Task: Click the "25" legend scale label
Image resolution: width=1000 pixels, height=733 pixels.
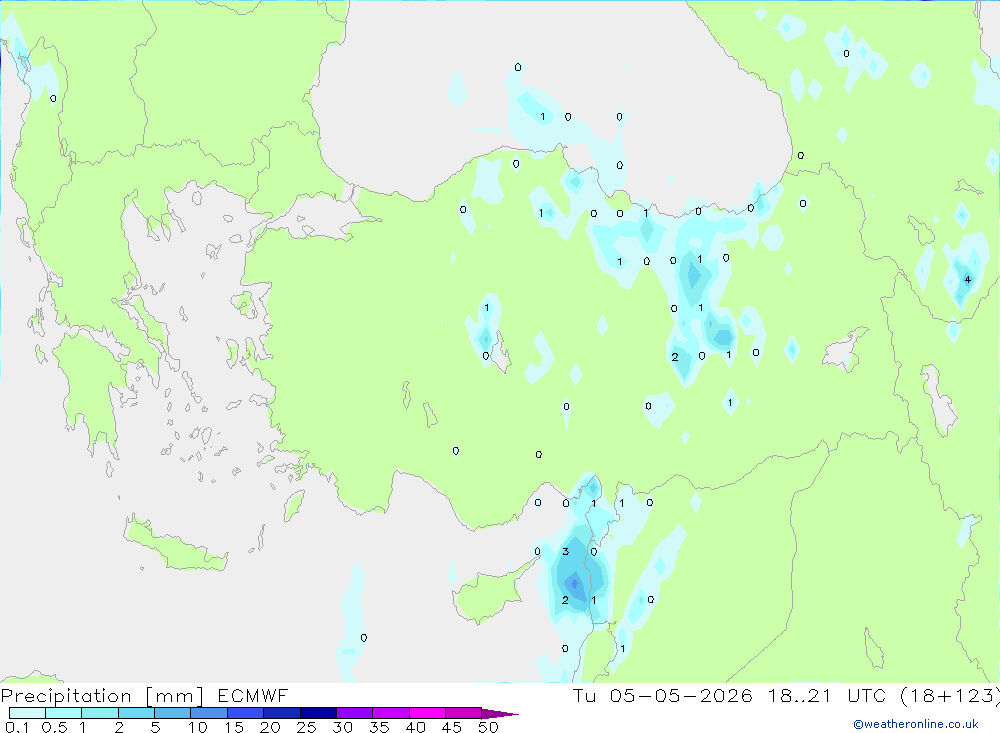Action: pyautogui.click(x=307, y=727)
